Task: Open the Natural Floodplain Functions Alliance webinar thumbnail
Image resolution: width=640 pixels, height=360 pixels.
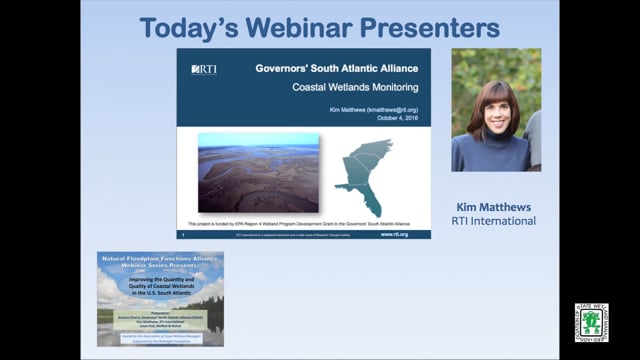Action: coord(160,299)
